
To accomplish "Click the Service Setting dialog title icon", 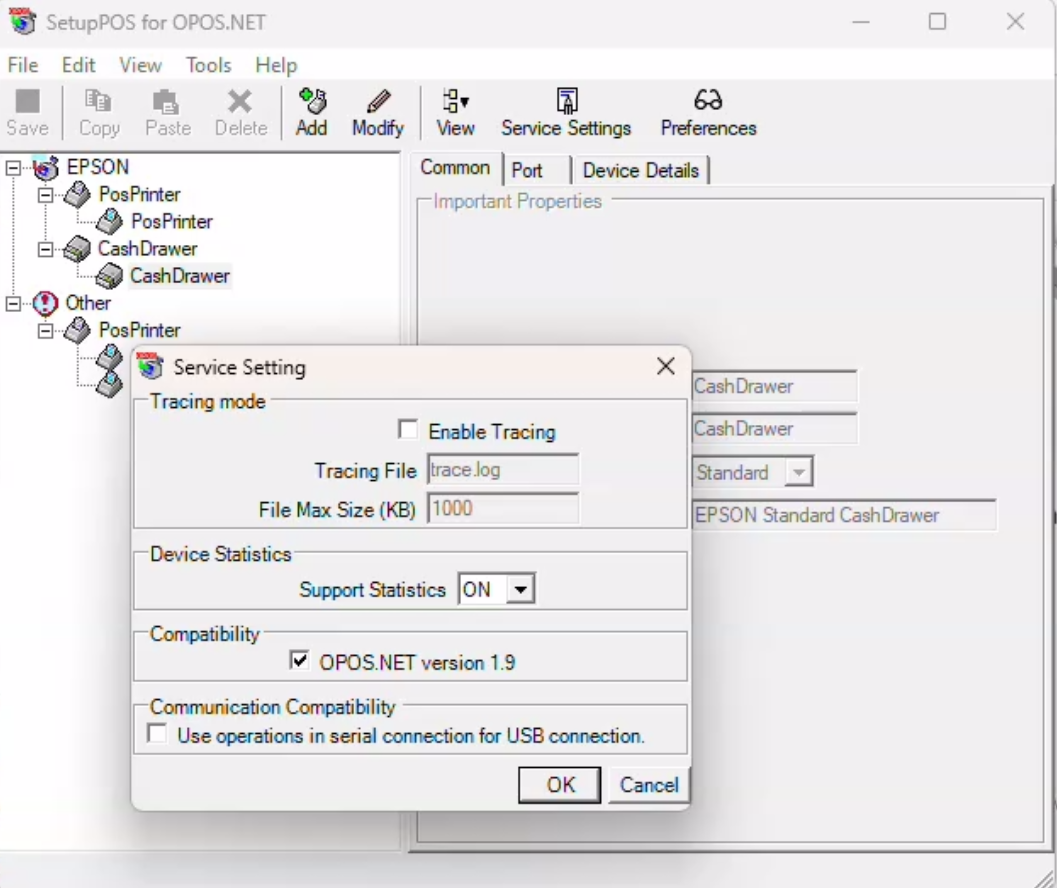I will pos(150,366).
